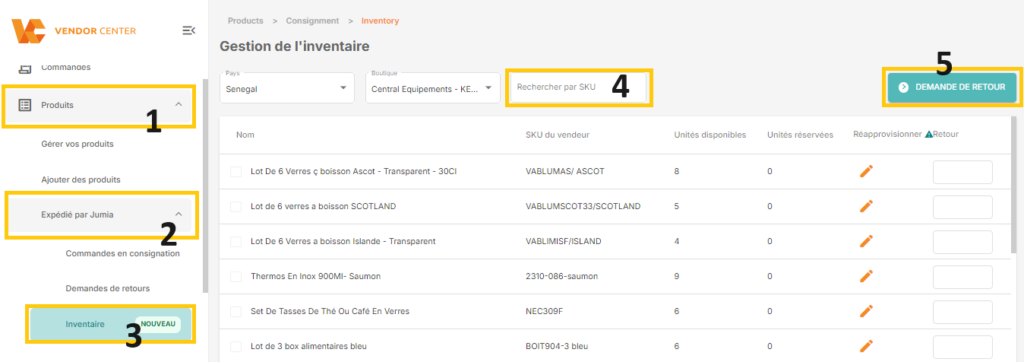Click the Produits list icon in sidebar
This screenshot has width=1024, height=362.
click(x=25, y=105)
